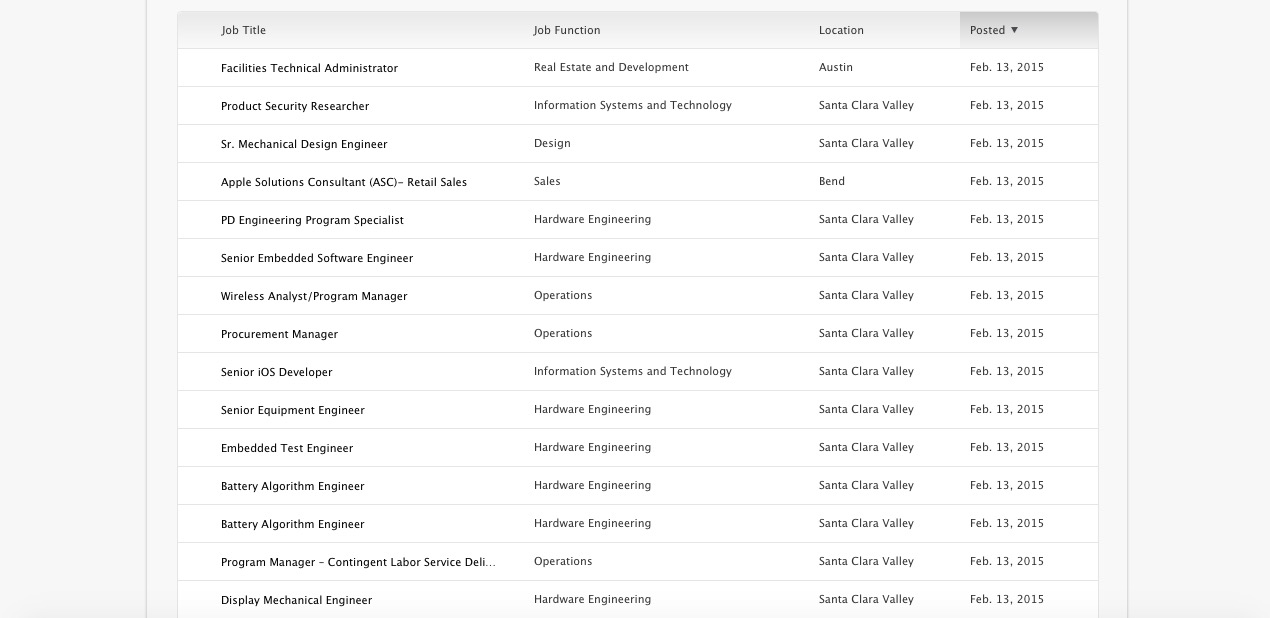Open Senior iOS Developer job

(276, 372)
